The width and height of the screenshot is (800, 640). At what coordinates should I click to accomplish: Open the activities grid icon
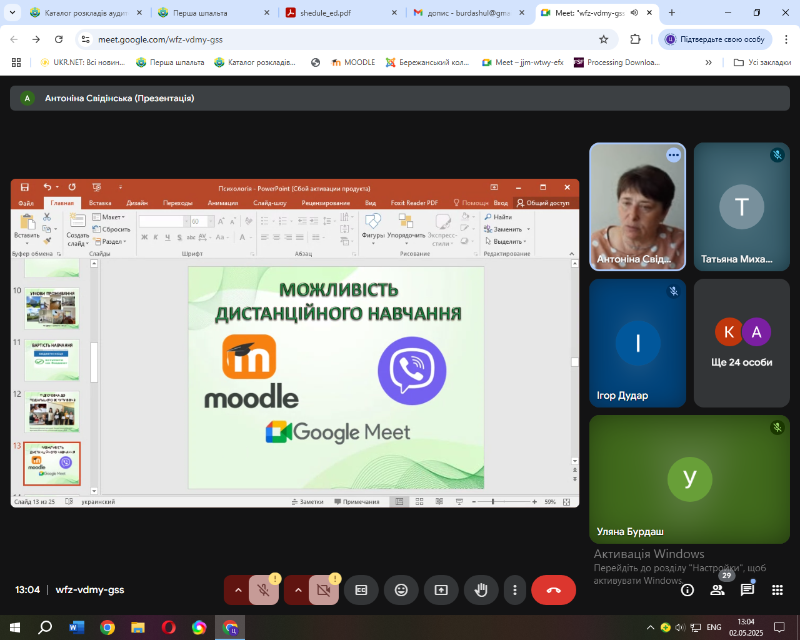(x=776, y=590)
